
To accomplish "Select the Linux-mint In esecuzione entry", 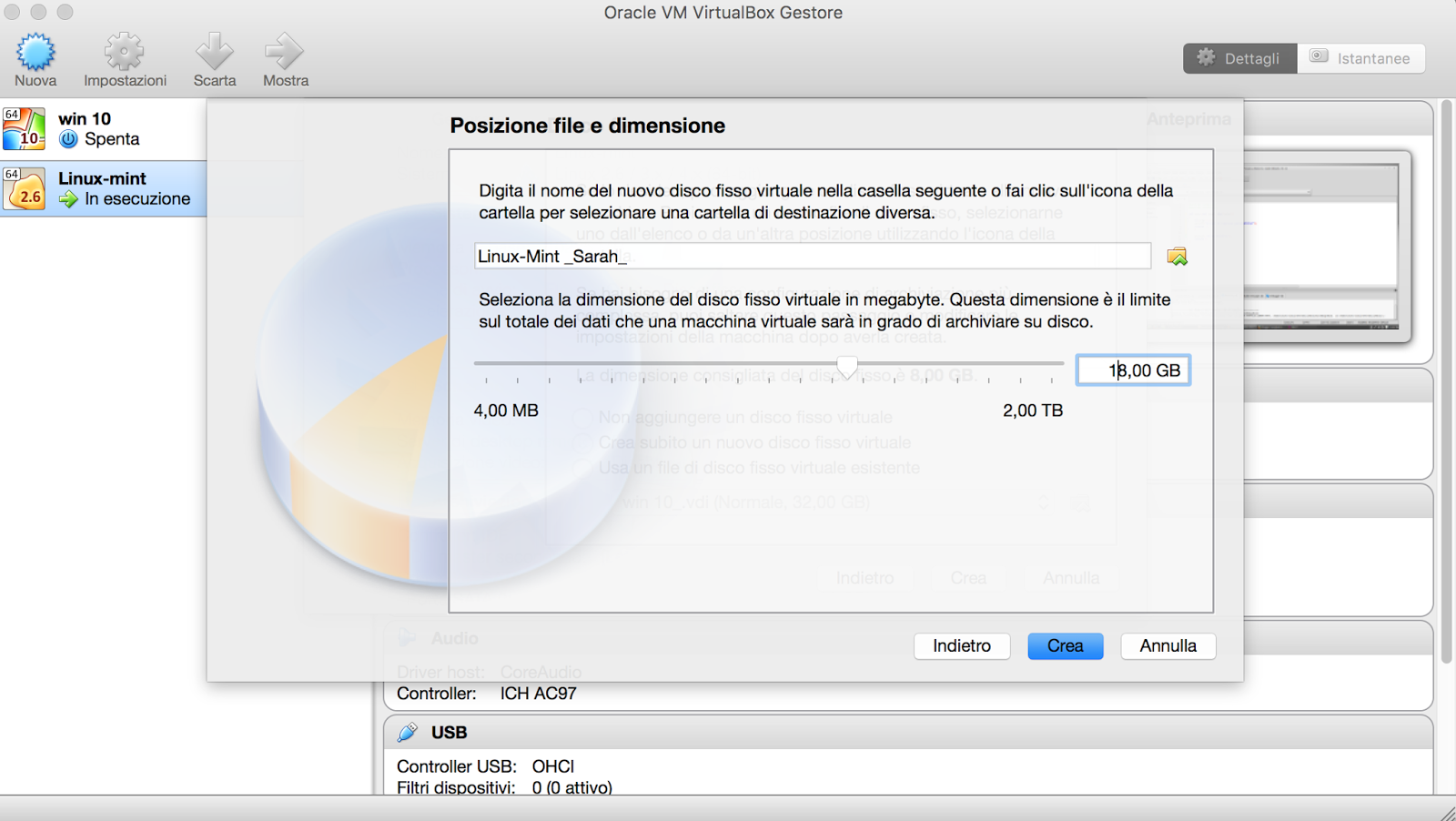I will [104, 188].
